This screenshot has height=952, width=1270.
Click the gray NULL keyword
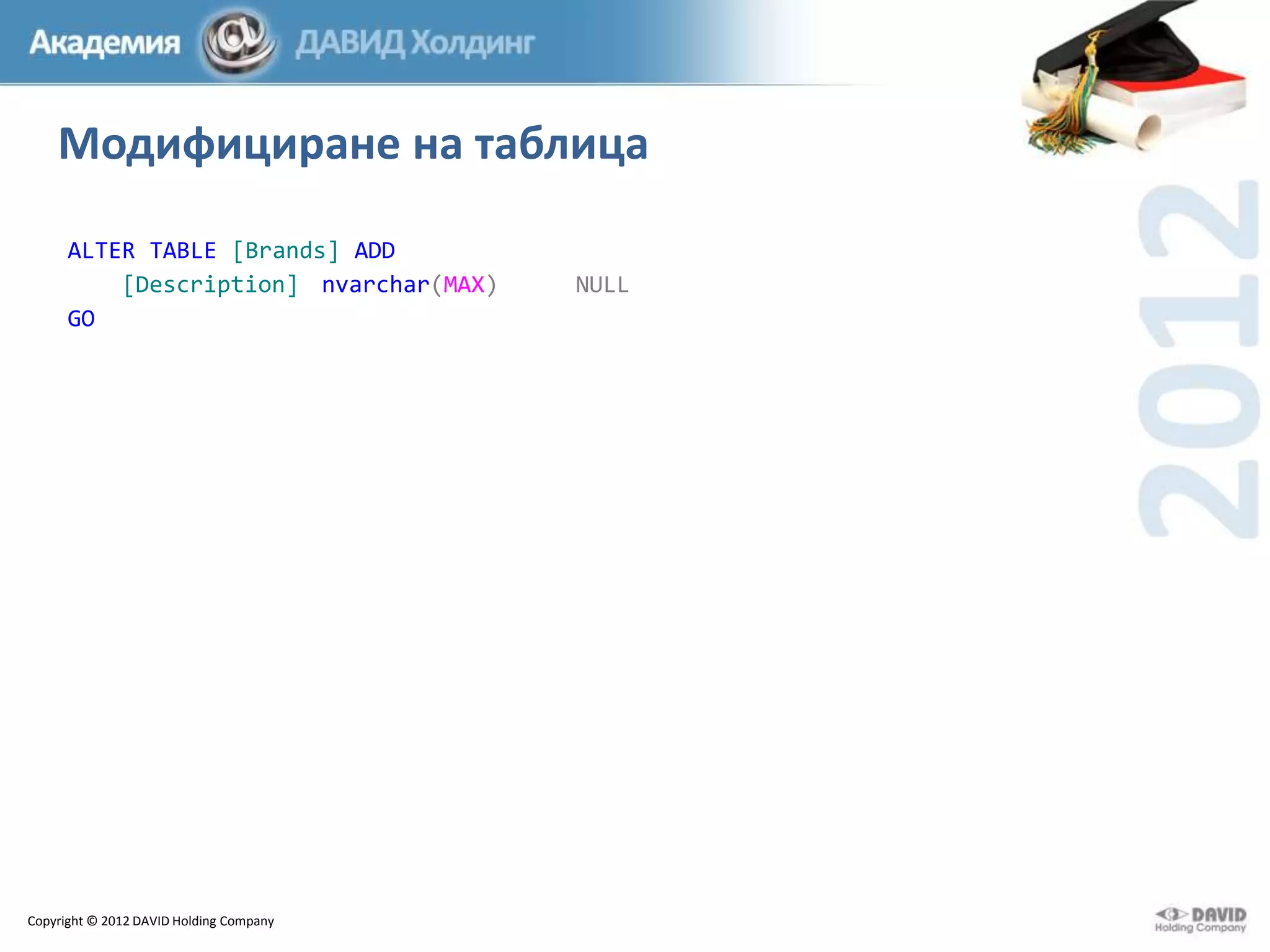click(602, 284)
